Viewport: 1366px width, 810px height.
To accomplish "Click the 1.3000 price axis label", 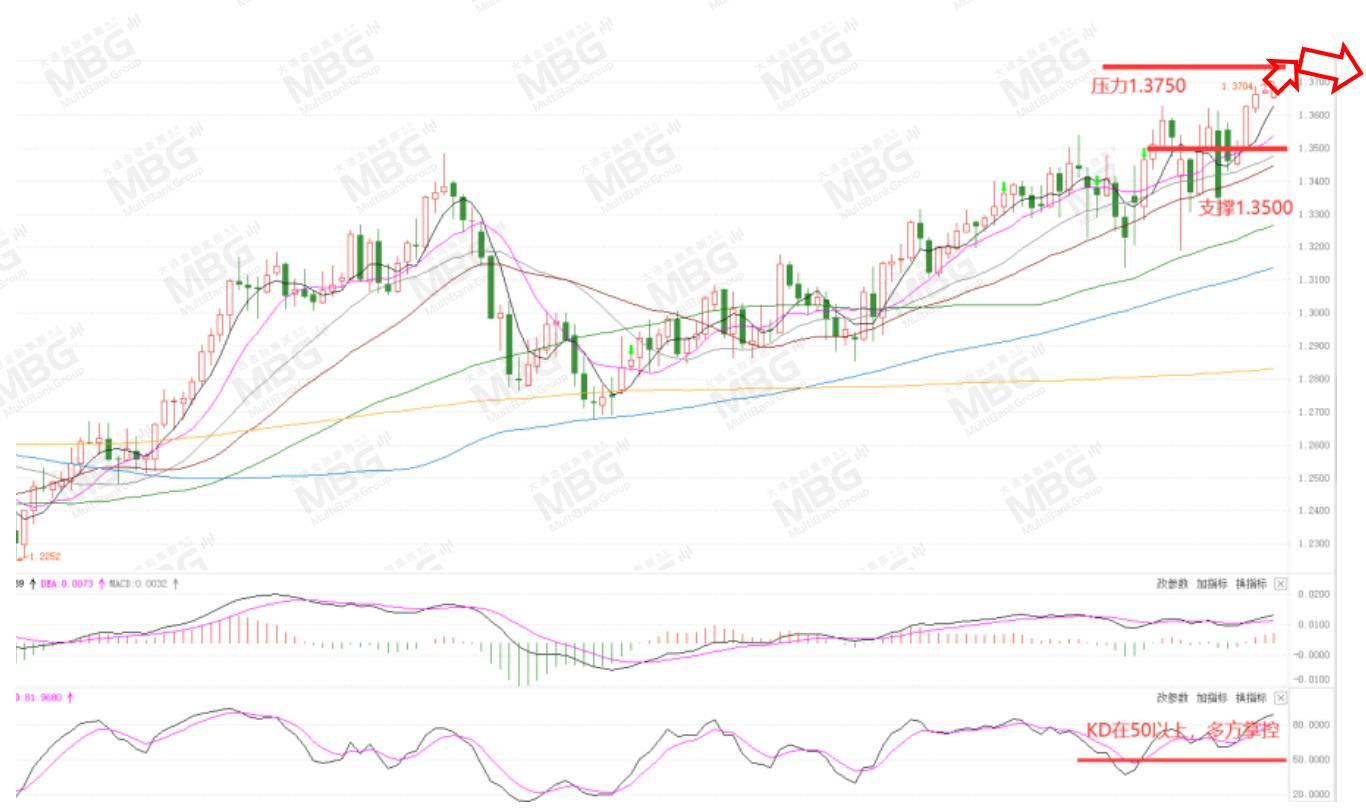I will [x=1313, y=313].
